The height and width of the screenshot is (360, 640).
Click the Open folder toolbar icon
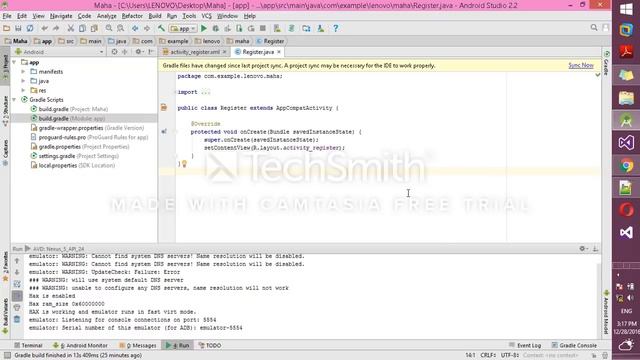pos(7,28)
